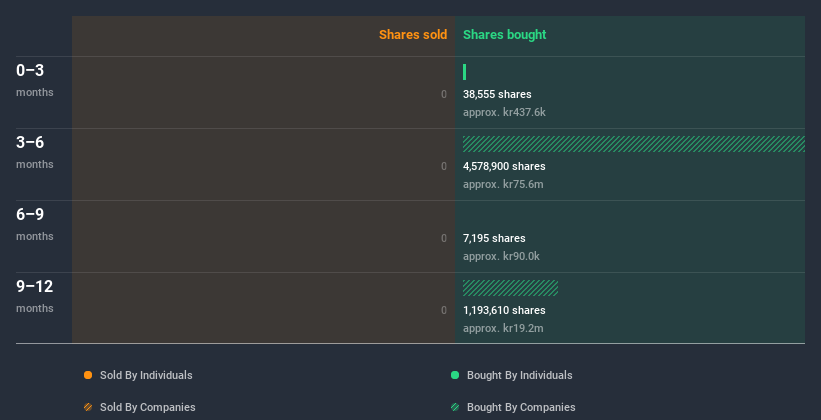Click the zero sold value in 0–3 months row

[x=444, y=94]
